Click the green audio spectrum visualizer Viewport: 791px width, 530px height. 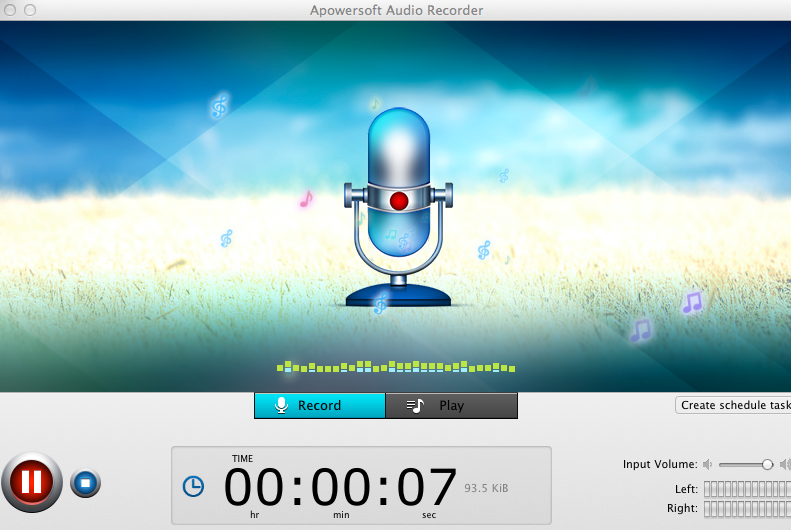pos(396,367)
